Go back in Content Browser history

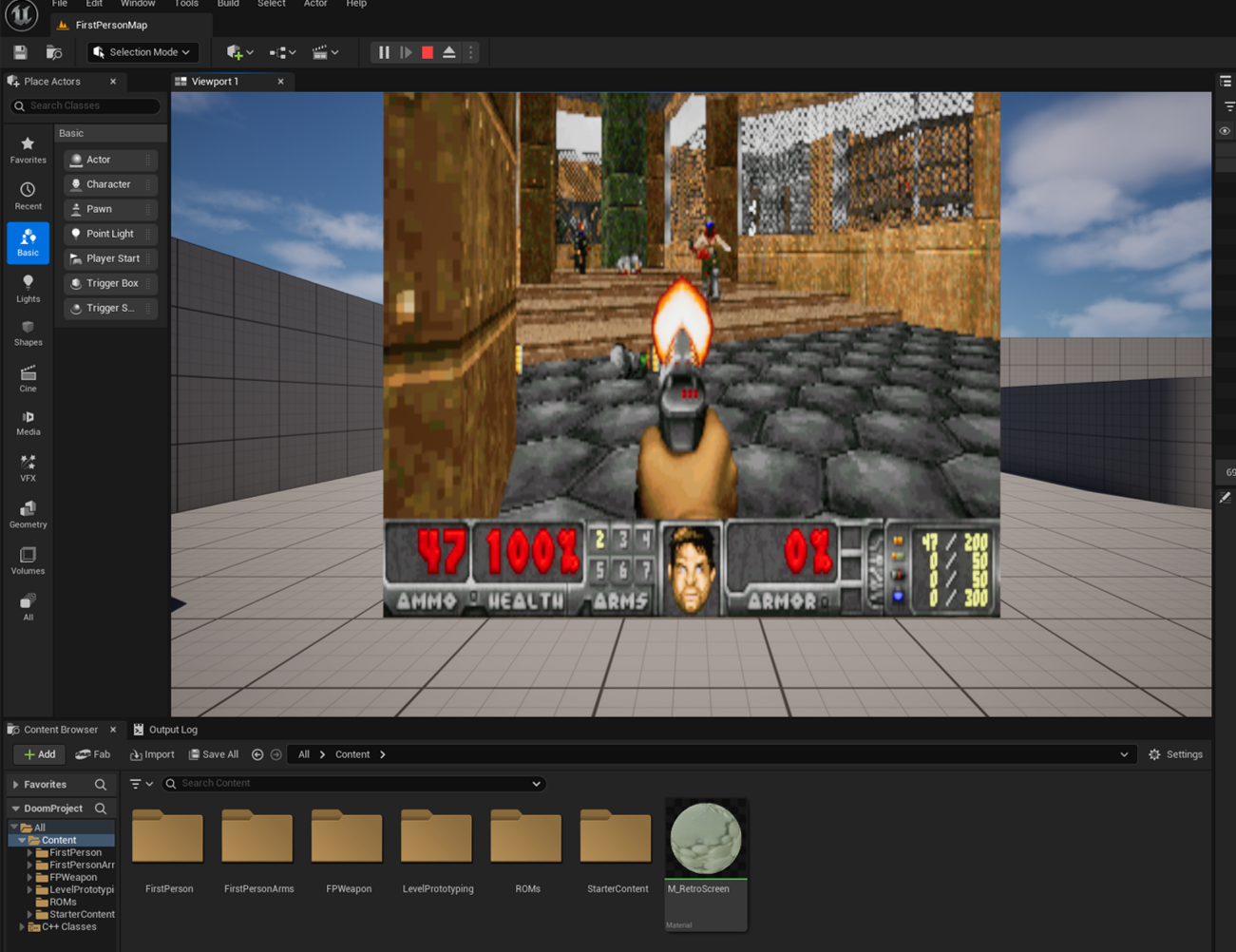pos(257,754)
